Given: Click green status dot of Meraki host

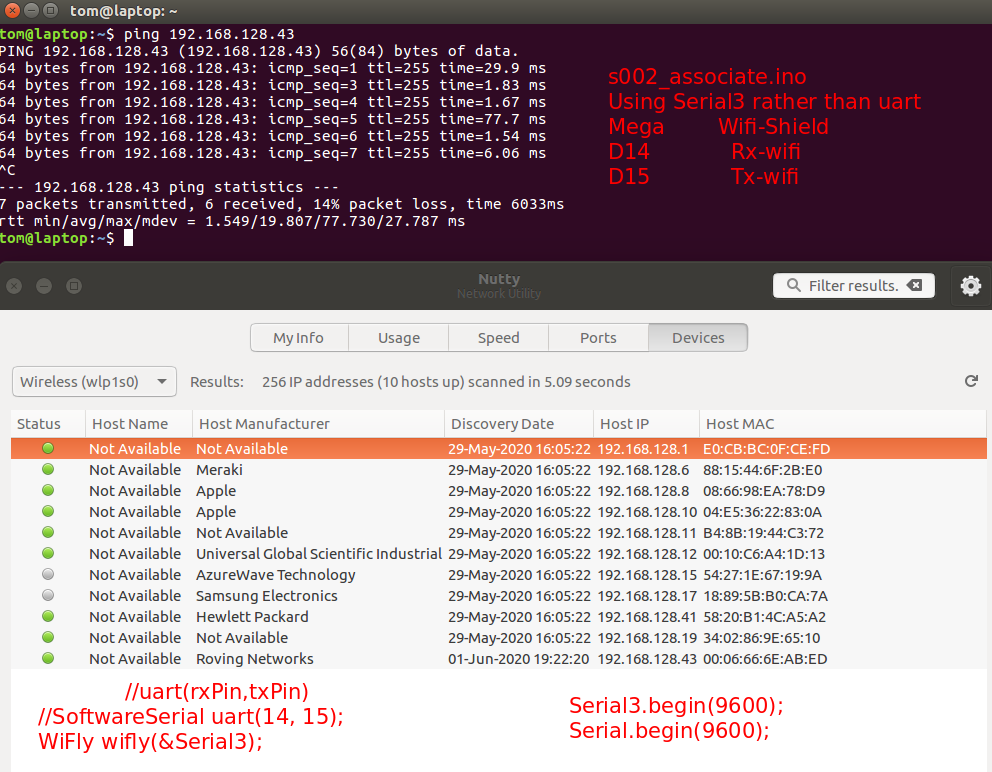Looking at the screenshot, I should point(48,470).
